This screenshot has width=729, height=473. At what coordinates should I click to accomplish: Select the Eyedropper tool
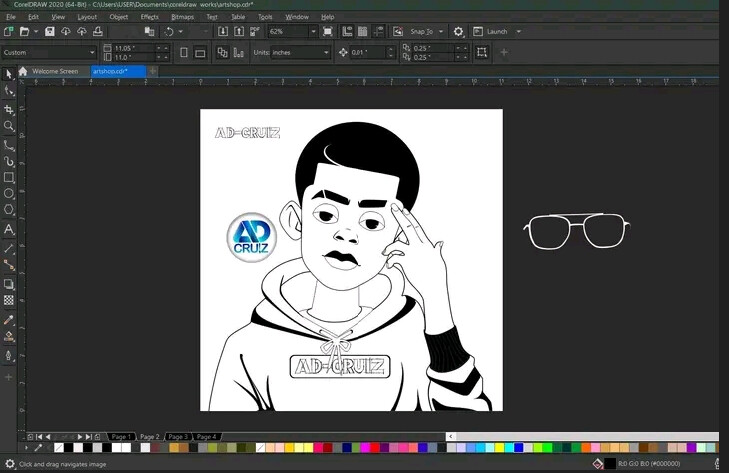pyautogui.click(x=9, y=320)
